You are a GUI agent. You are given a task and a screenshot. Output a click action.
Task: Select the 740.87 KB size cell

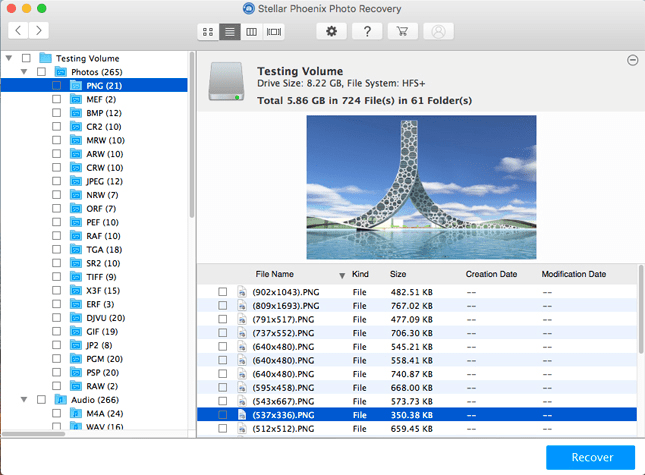(x=411, y=374)
